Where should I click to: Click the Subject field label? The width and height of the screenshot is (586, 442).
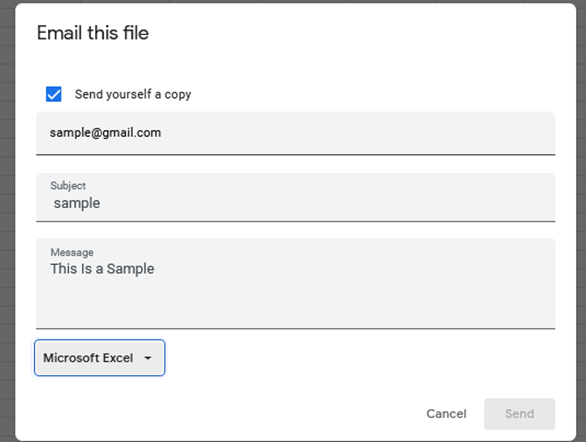pos(68,185)
